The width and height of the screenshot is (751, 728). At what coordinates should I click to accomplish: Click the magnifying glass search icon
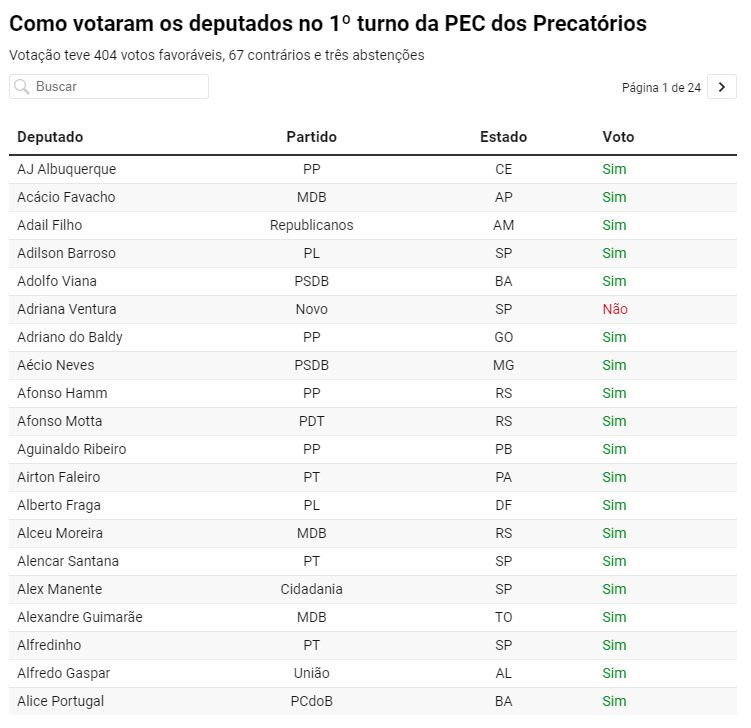coord(22,87)
